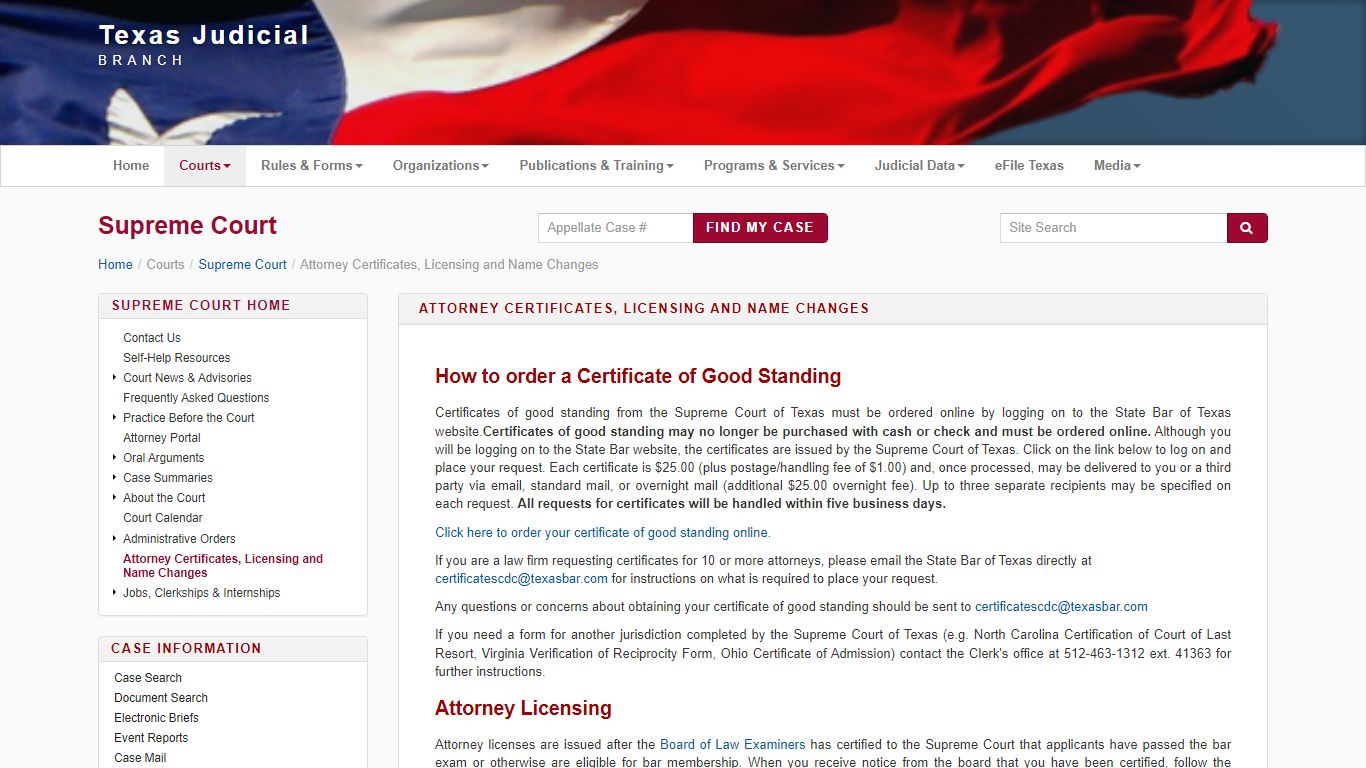
Task: Open Board of Law Examiners link
Action: click(x=733, y=745)
